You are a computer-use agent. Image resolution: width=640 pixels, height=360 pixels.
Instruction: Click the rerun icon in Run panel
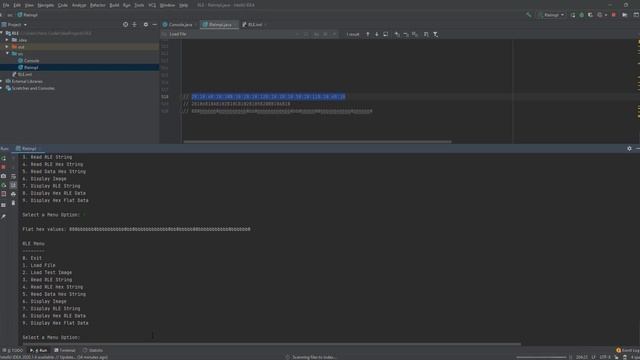coord(4,158)
